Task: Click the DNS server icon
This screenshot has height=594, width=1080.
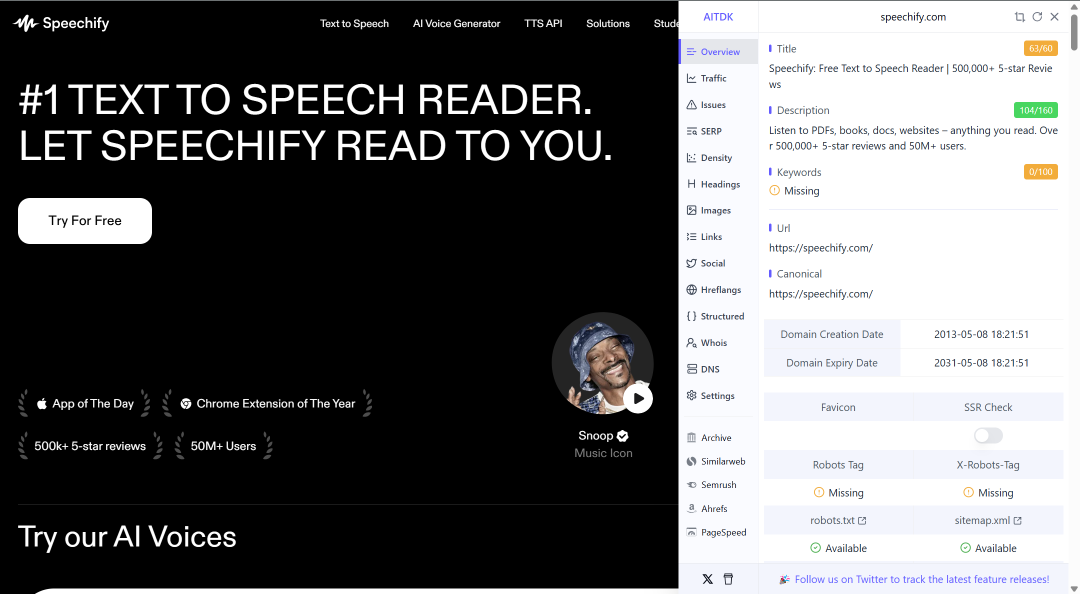Action: tap(692, 369)
